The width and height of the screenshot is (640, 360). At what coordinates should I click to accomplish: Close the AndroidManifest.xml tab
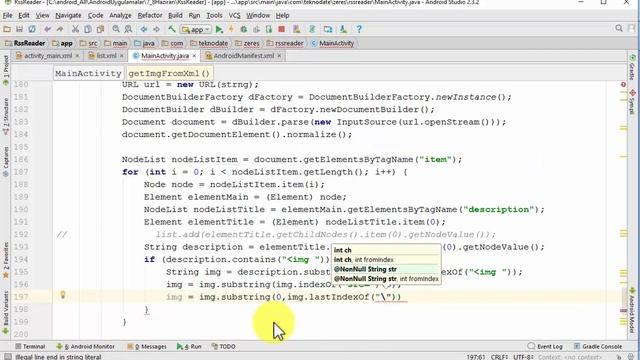click(x=279, y=56)
